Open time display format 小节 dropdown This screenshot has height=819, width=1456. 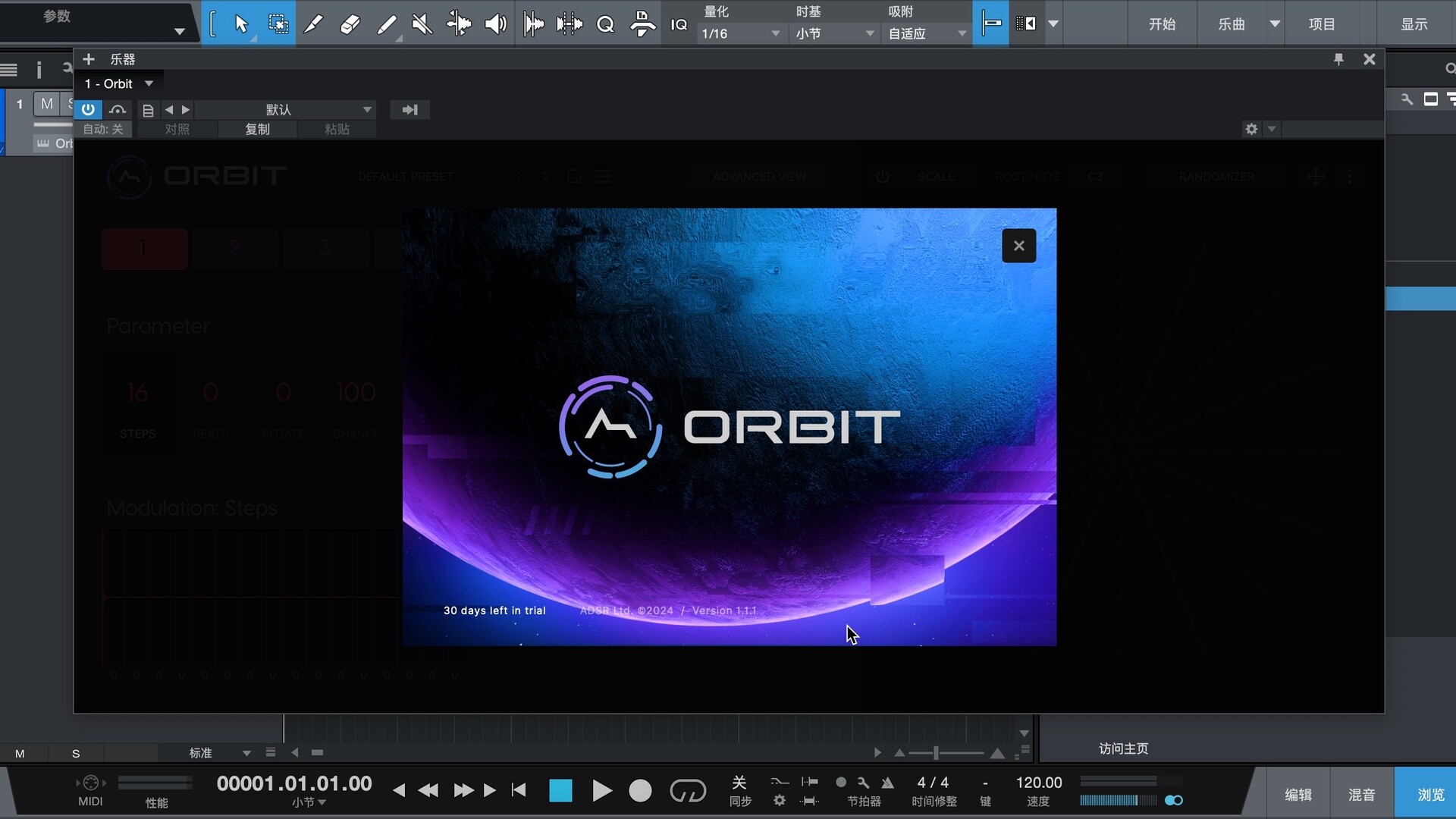(309, 802)
